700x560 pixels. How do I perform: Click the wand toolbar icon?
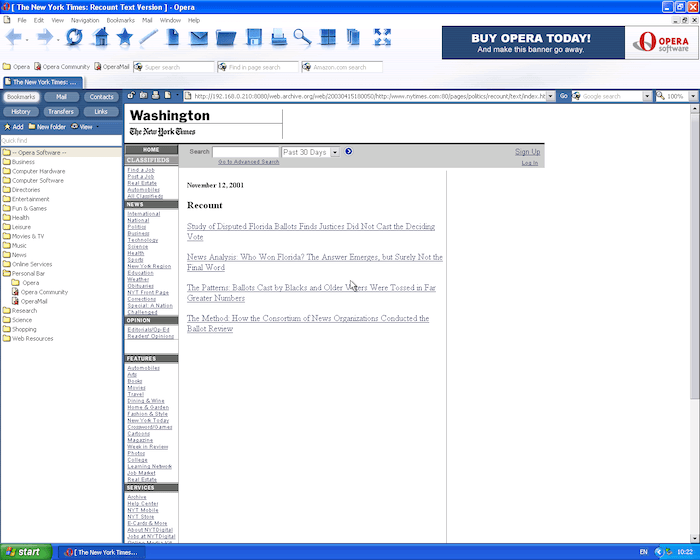click(148, 37)
